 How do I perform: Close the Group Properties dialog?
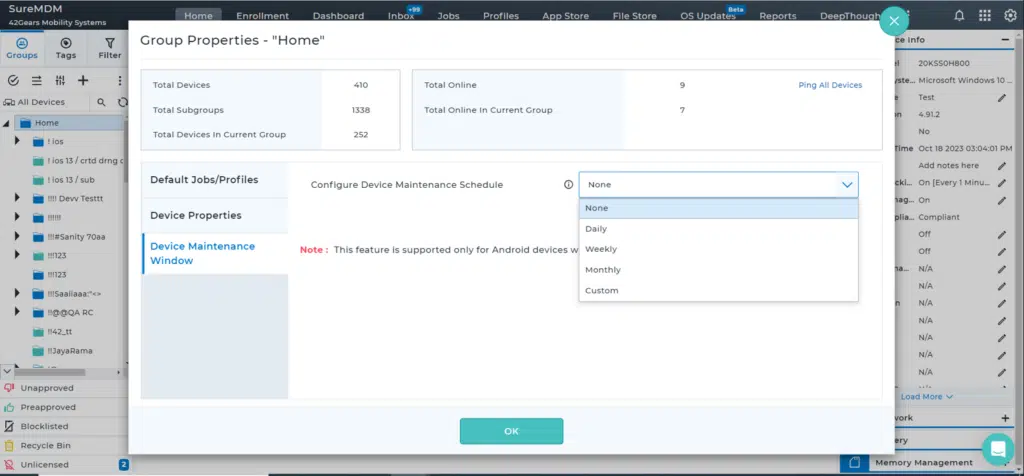895,20
